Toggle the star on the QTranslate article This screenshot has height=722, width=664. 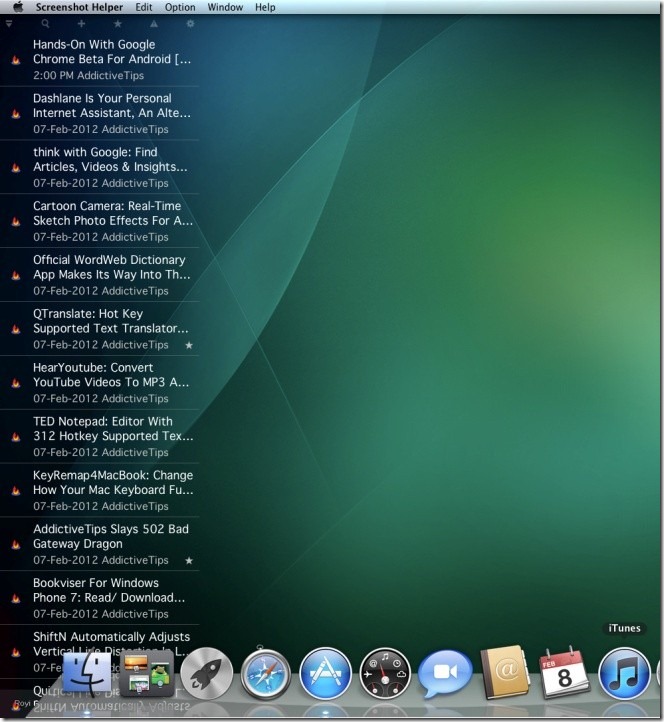189,345
